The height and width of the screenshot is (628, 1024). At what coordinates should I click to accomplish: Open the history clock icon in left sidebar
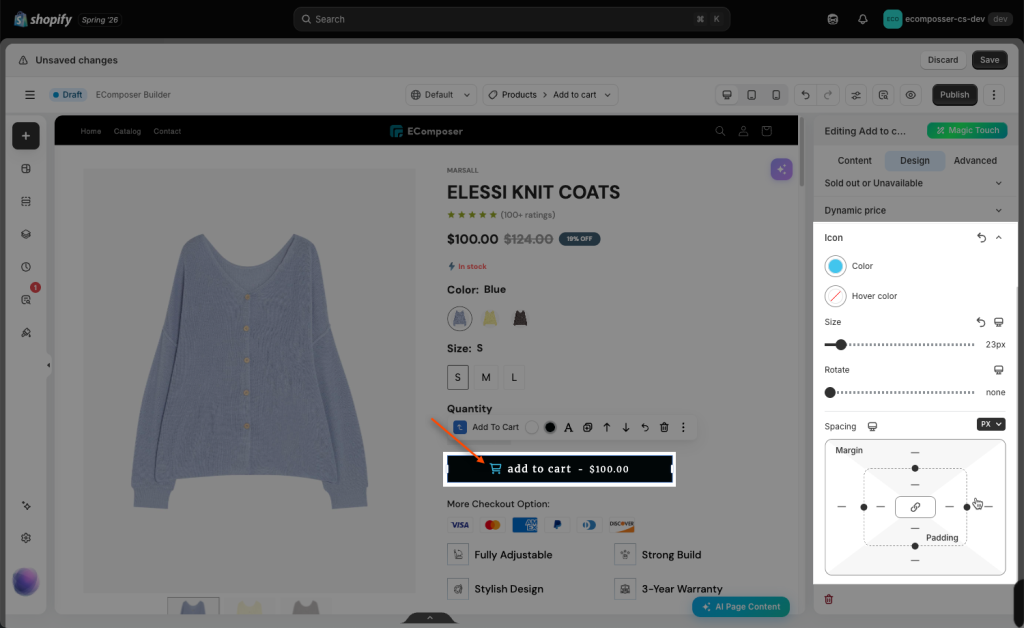26,267
